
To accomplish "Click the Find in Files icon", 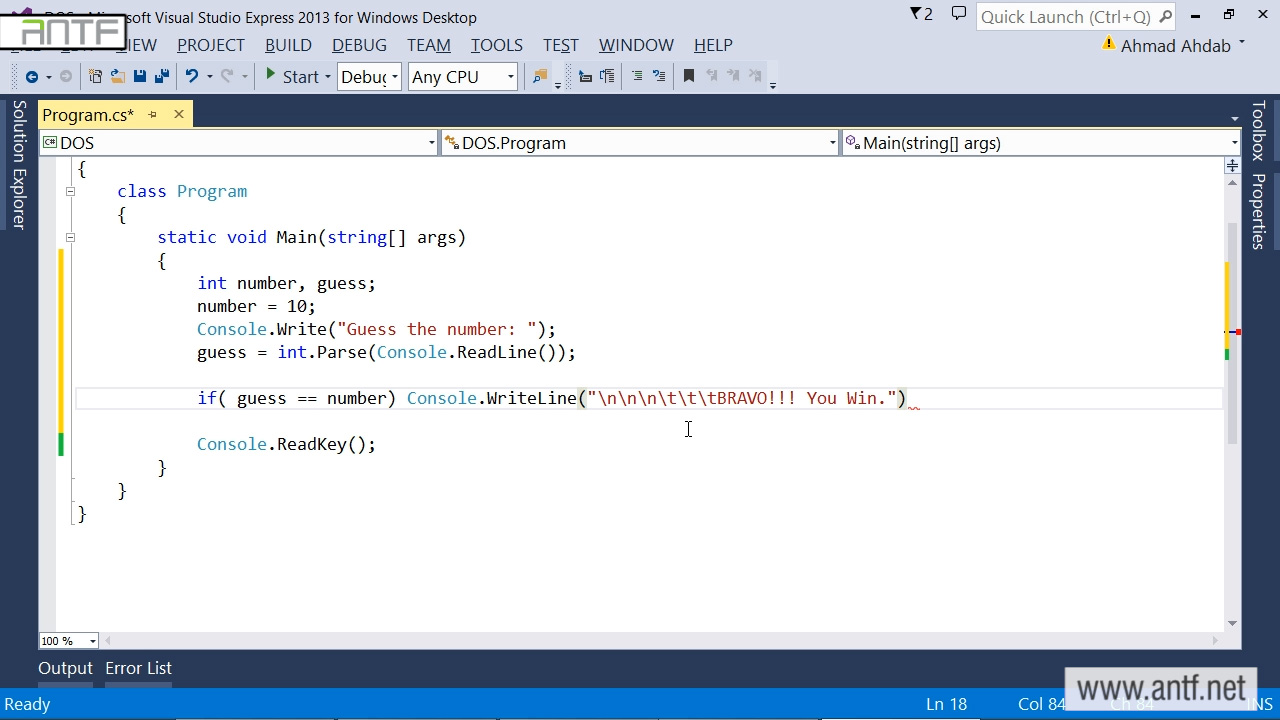I will [540, 77].
